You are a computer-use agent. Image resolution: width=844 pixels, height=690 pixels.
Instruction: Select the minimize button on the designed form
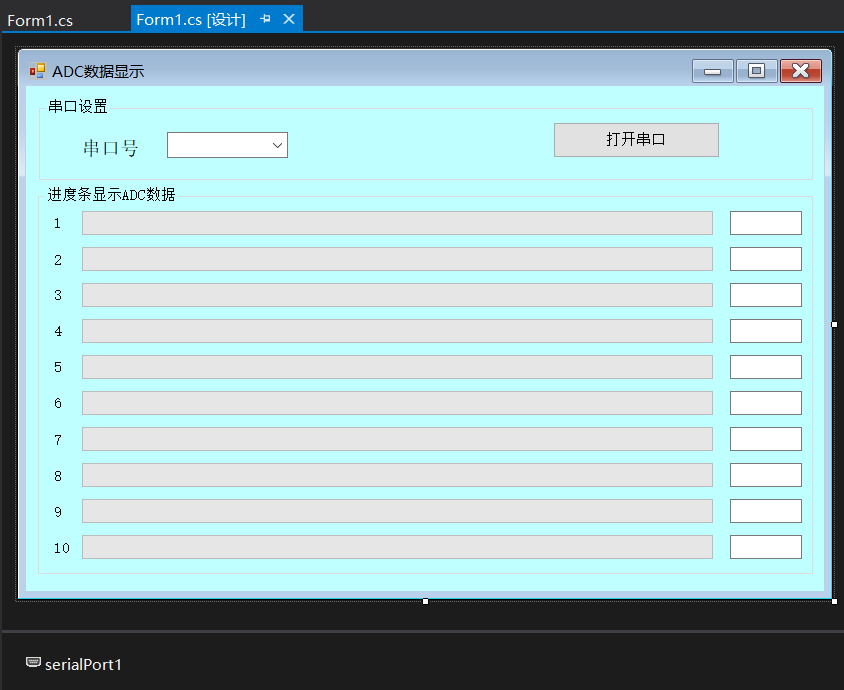(x=712, y=71)
